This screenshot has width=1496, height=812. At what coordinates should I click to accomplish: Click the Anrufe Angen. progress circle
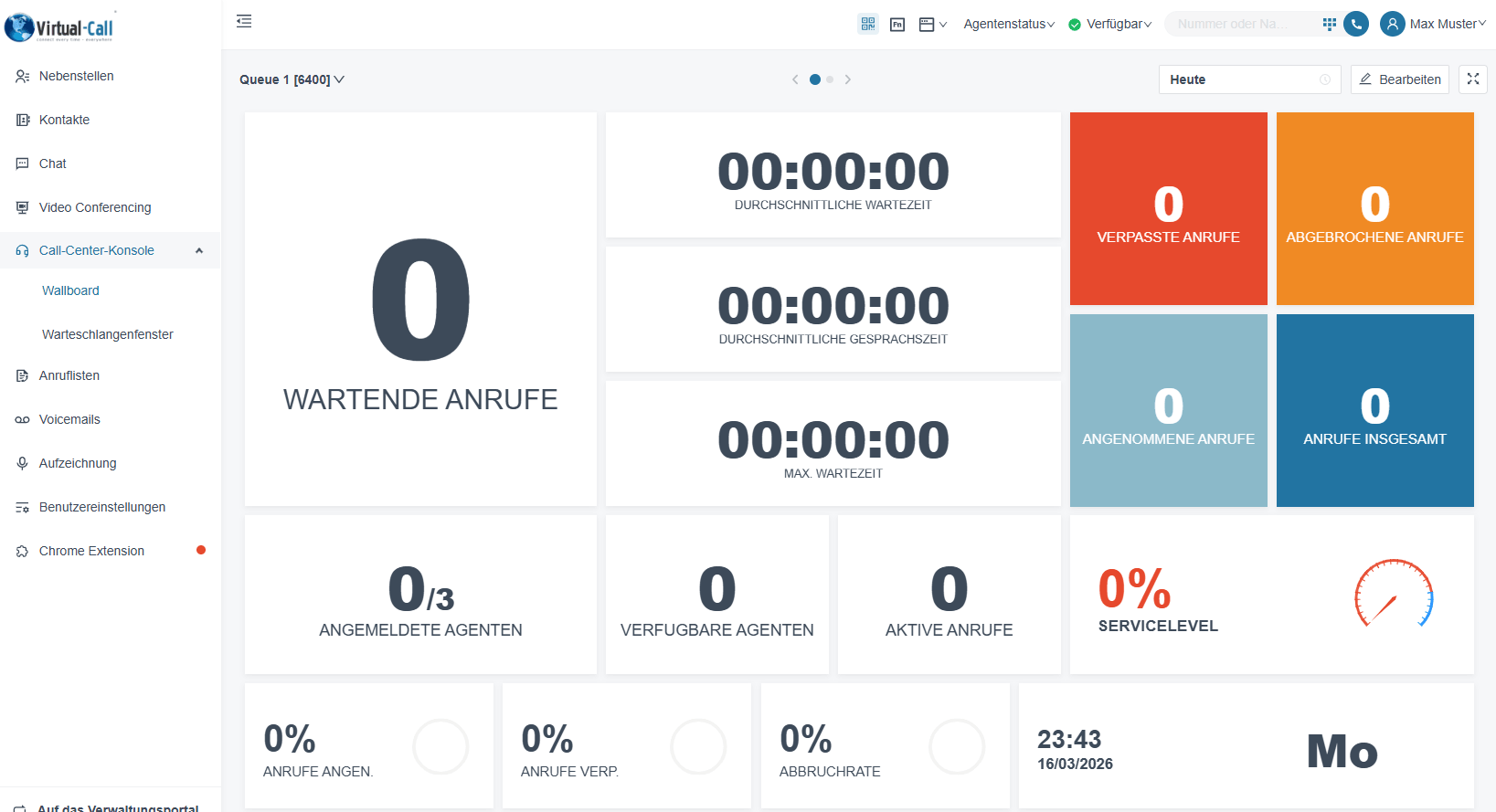point(440,746)
